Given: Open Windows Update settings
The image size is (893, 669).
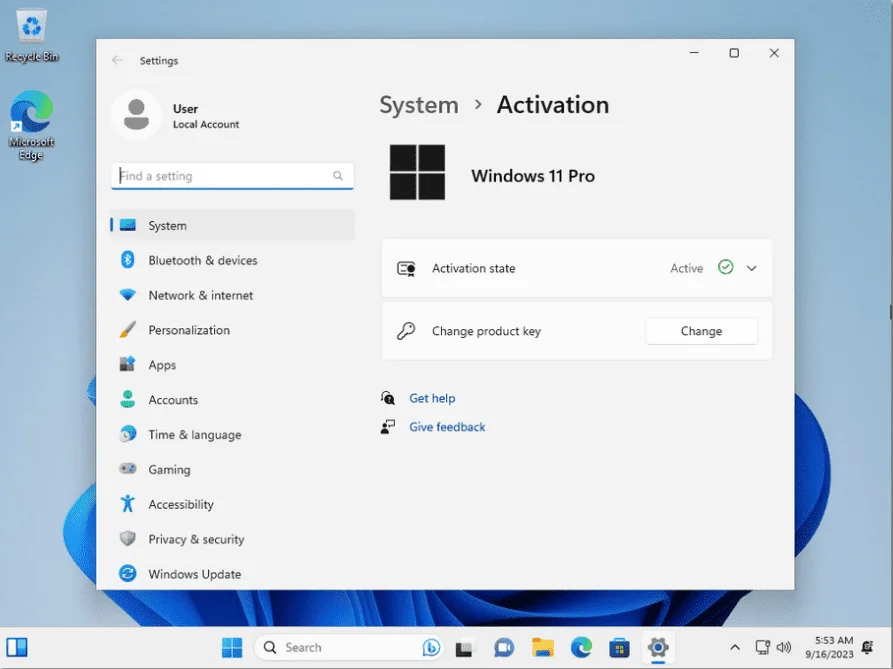Looking at the screenshot, I should (232, 574).
